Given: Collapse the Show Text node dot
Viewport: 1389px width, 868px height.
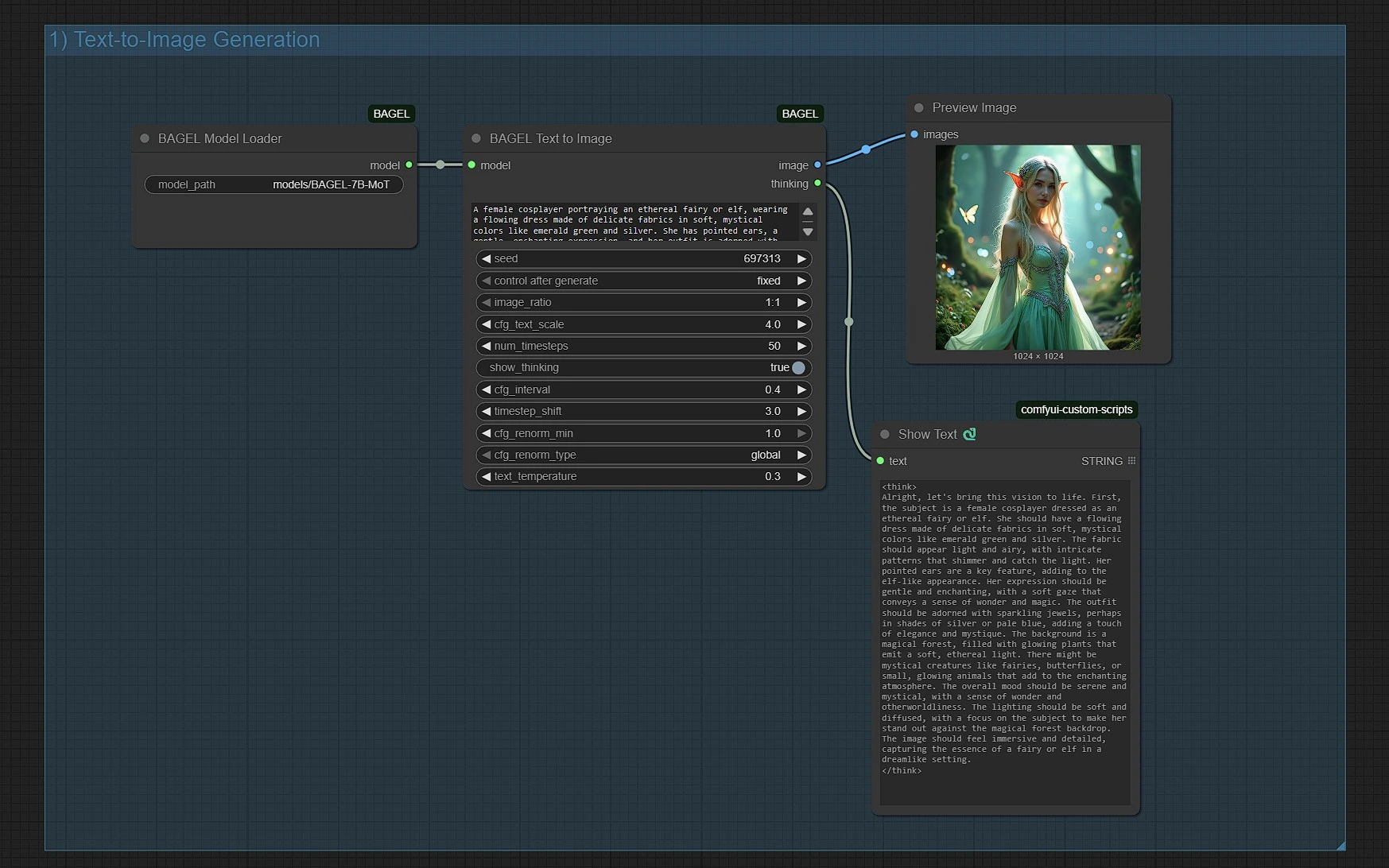Looking at the screenshot, I should tap(885, 434).
